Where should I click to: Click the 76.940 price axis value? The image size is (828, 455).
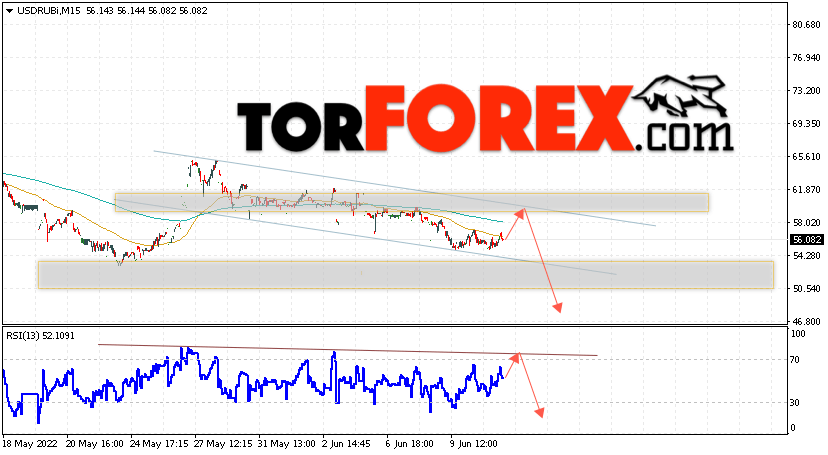pyautogui.click(x=806, y=58)
